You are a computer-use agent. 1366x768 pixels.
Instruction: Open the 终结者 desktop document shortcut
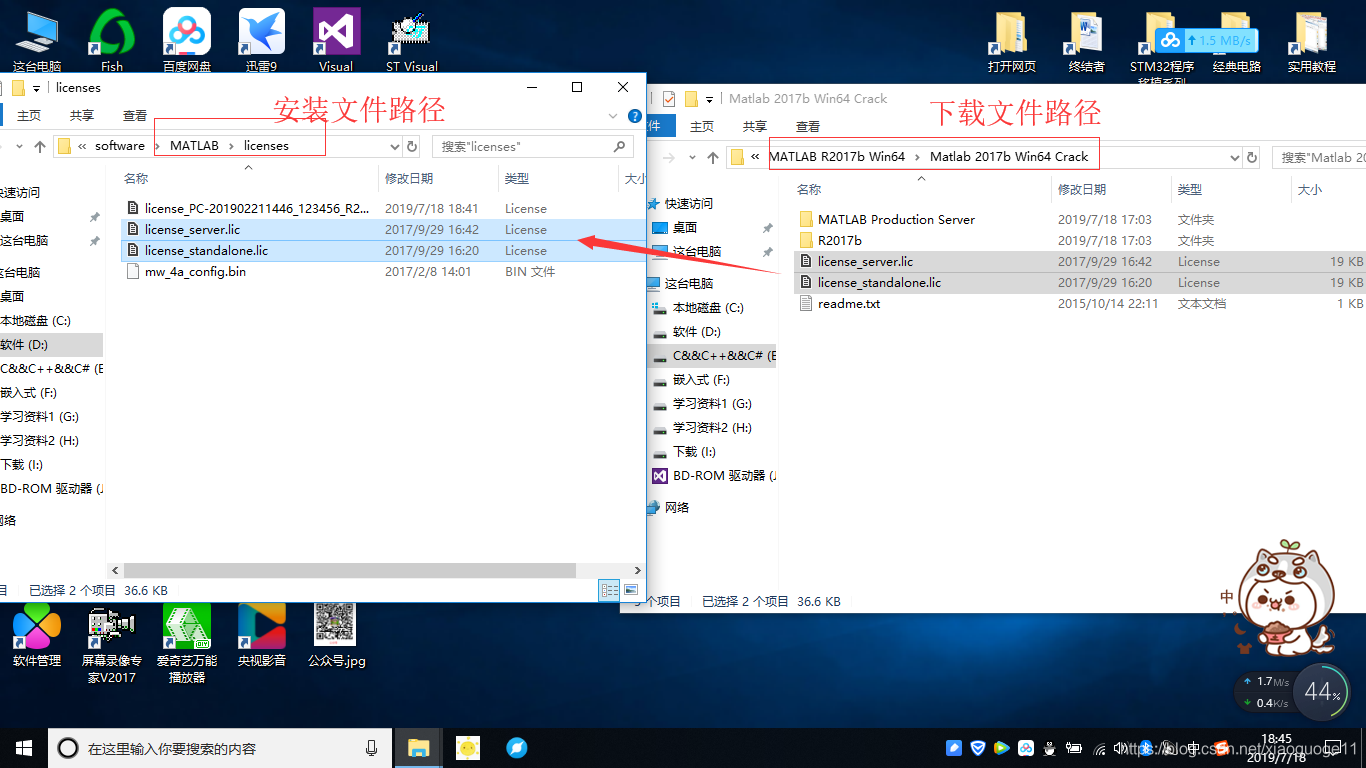point(1087,40)
